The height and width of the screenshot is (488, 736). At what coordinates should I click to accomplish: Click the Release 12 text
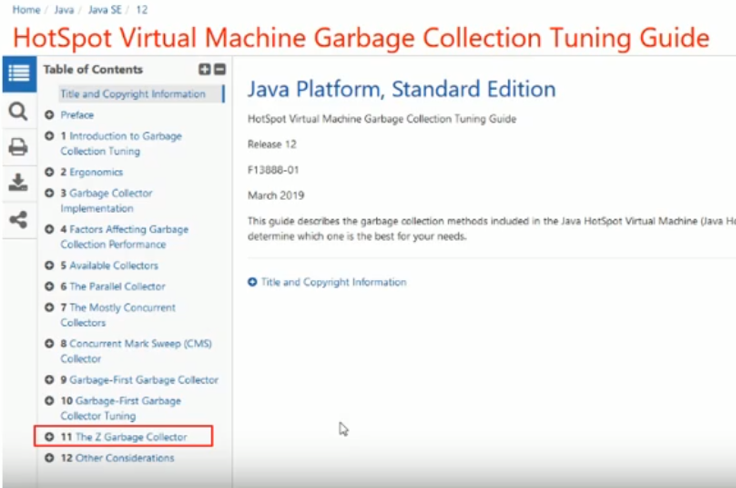(x=272, y=145)
